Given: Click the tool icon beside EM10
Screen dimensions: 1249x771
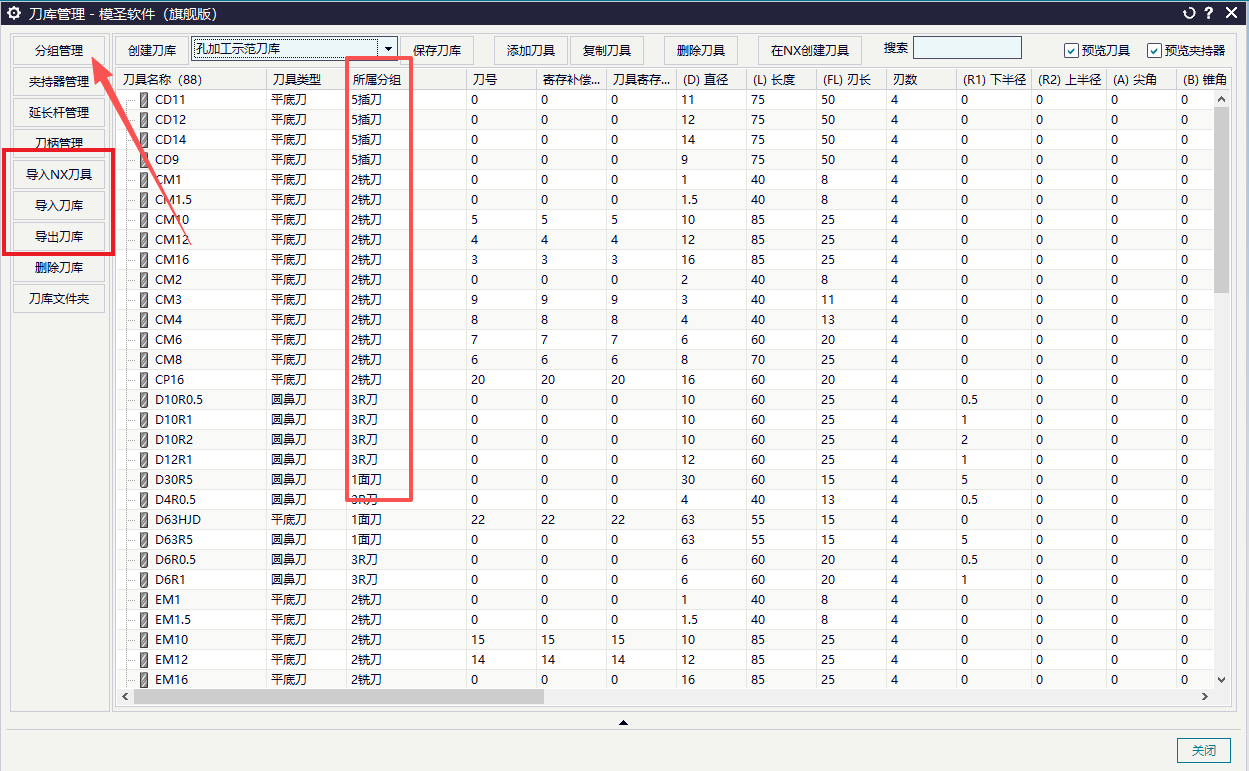Looking at the screenshot, I should pos(143,640).
